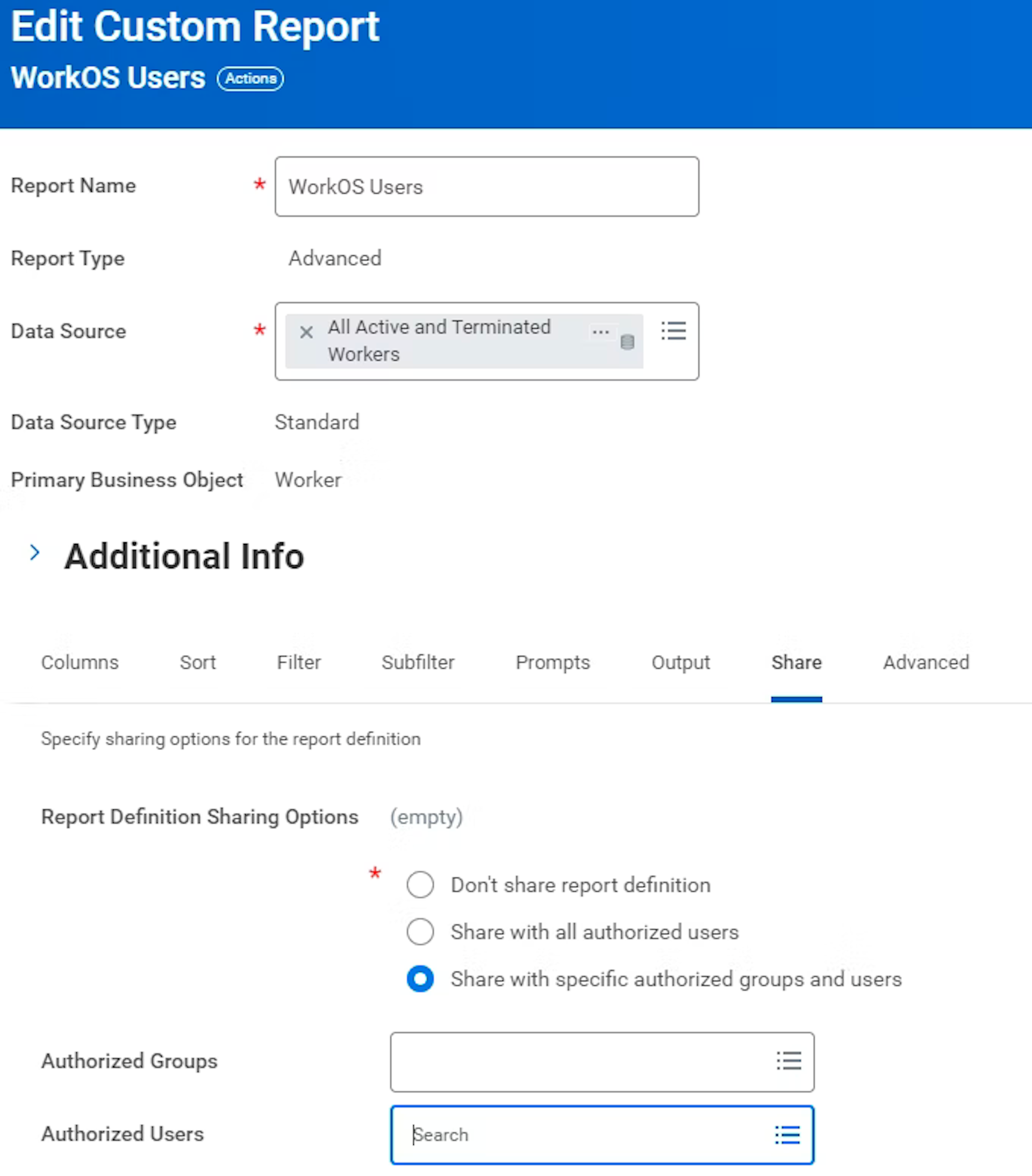Viewport: 1032px width, 1176px height.
Task: Remove All Active and Terminated Workers selection
Action: 306,332
